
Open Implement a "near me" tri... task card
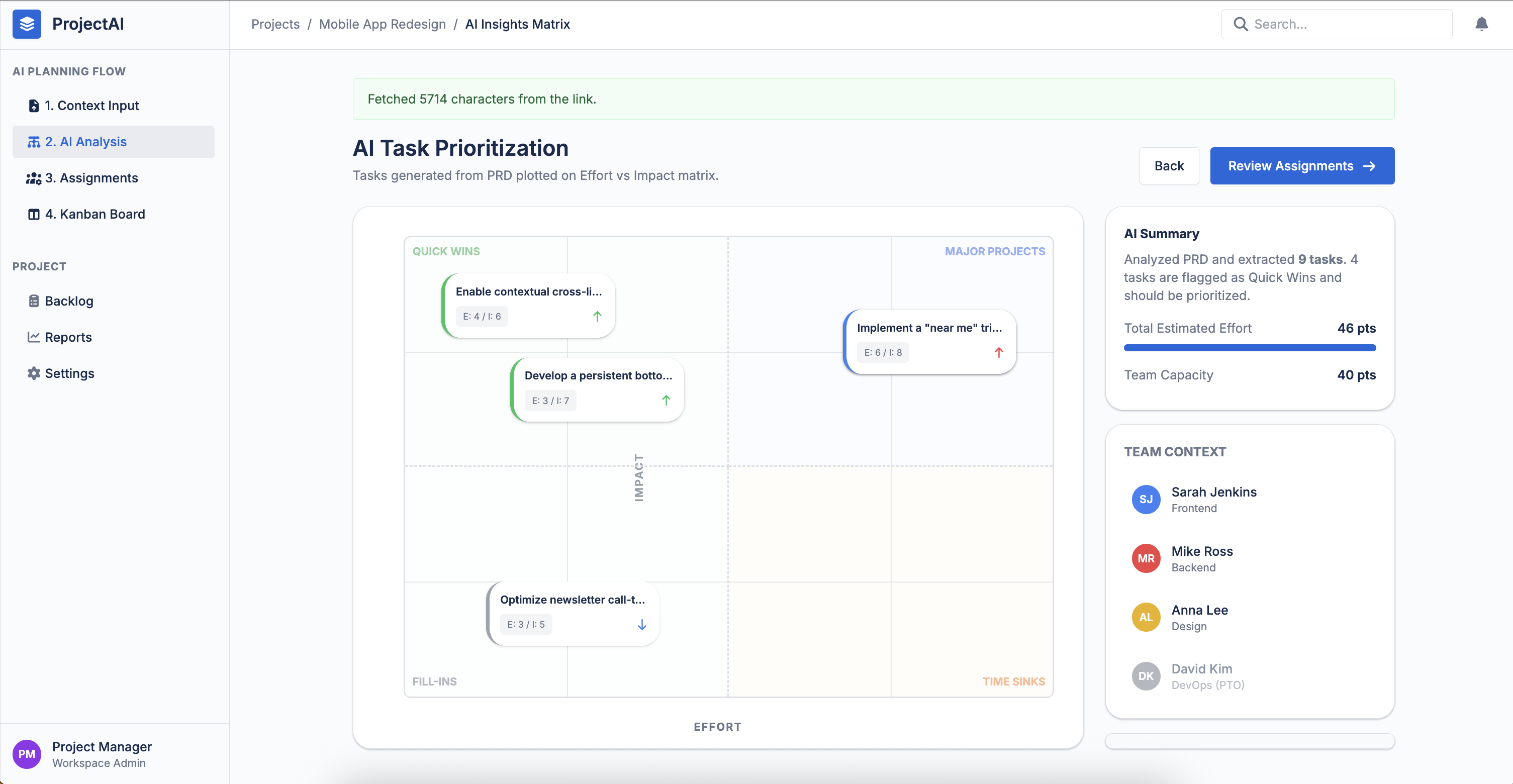click(x=930, y=342)
